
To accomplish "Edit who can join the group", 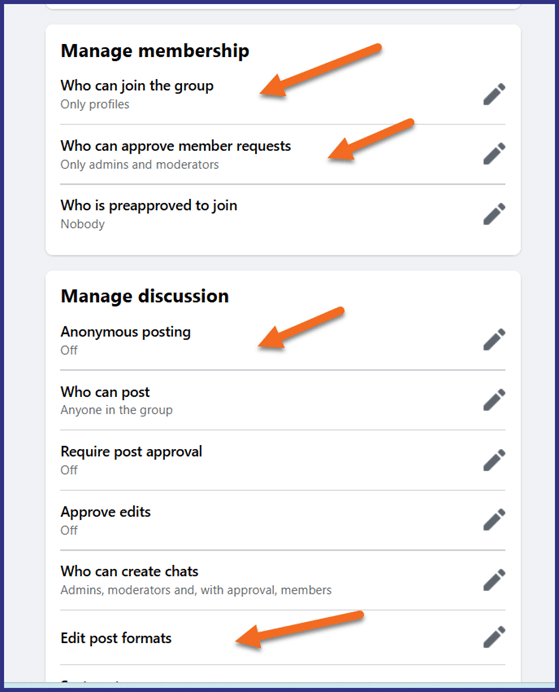I will click(494, 94).
